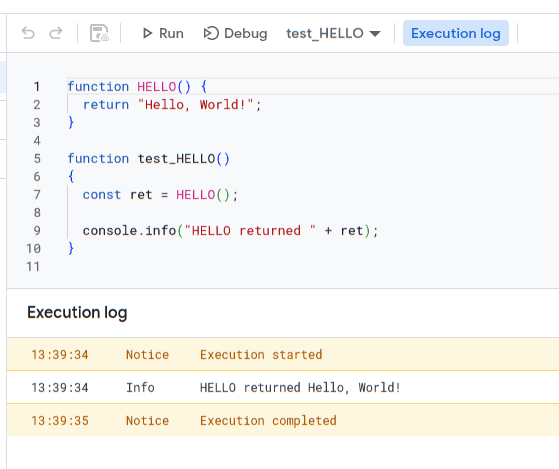Image resolution: width=559 pixels, height=469 pixels.
Task: Click the Undo arrow icon
Action: [28, 33]
